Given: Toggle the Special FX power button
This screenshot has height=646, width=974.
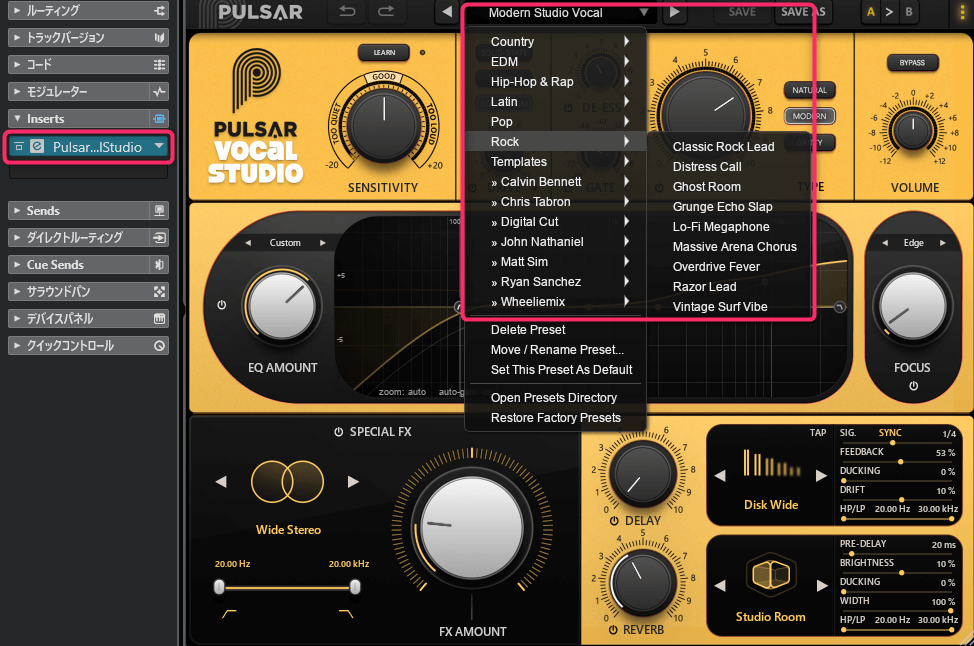Looking at the screenshot, I should [x=339, y=432].
